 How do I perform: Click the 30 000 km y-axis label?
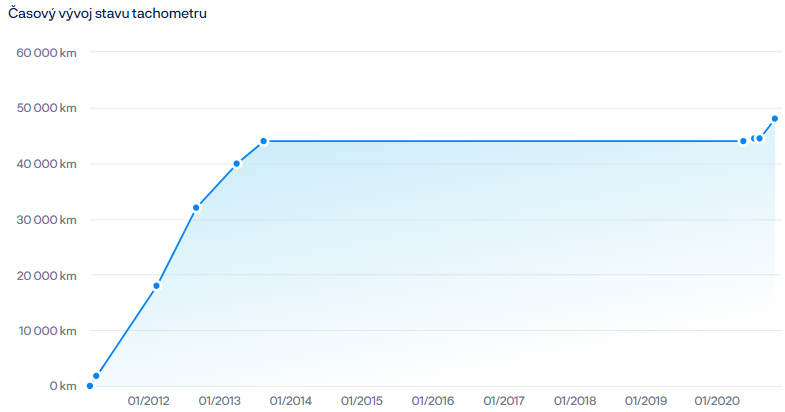tap(47, 220)
